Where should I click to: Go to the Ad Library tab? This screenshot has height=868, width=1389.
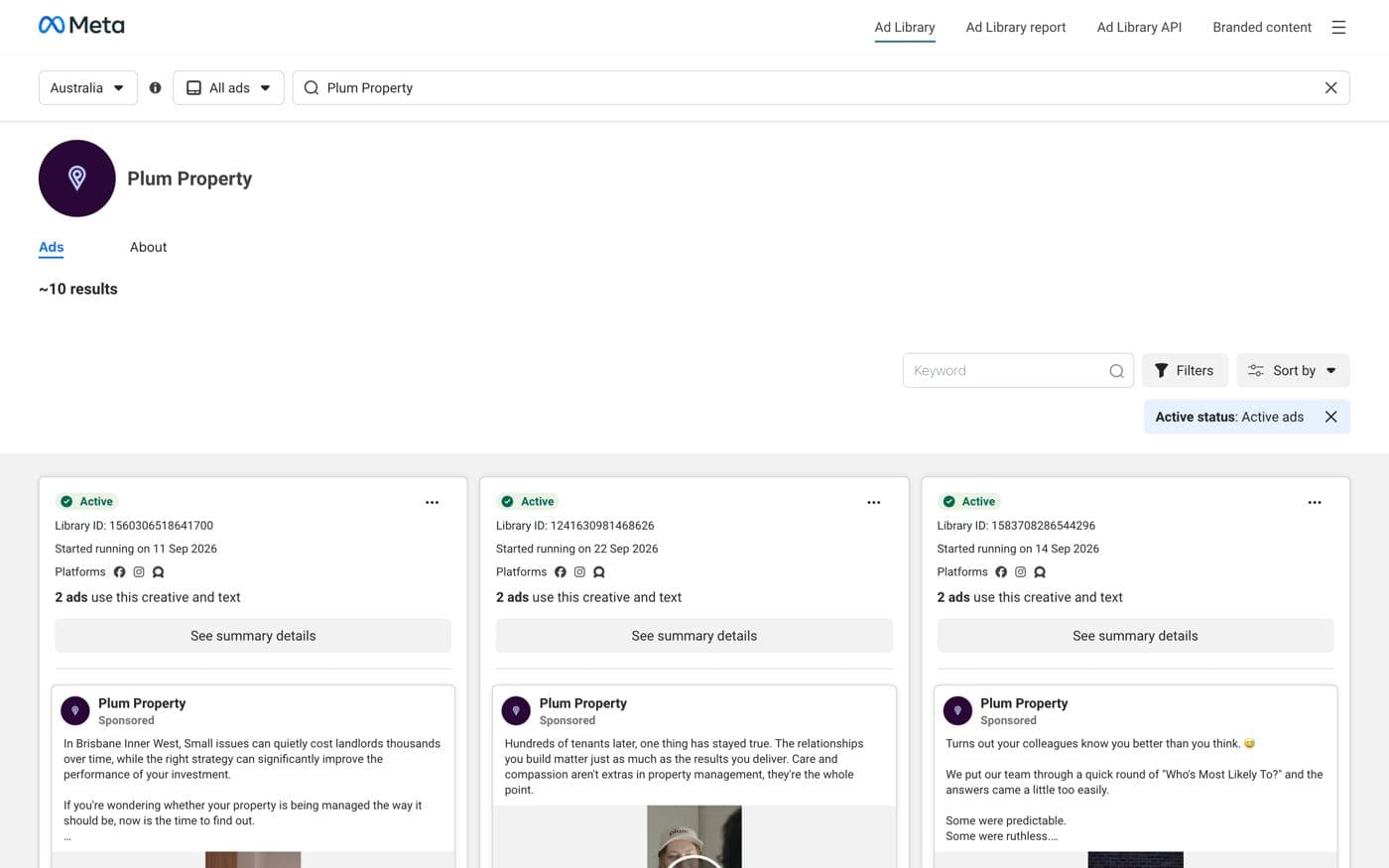coord(905,27)
